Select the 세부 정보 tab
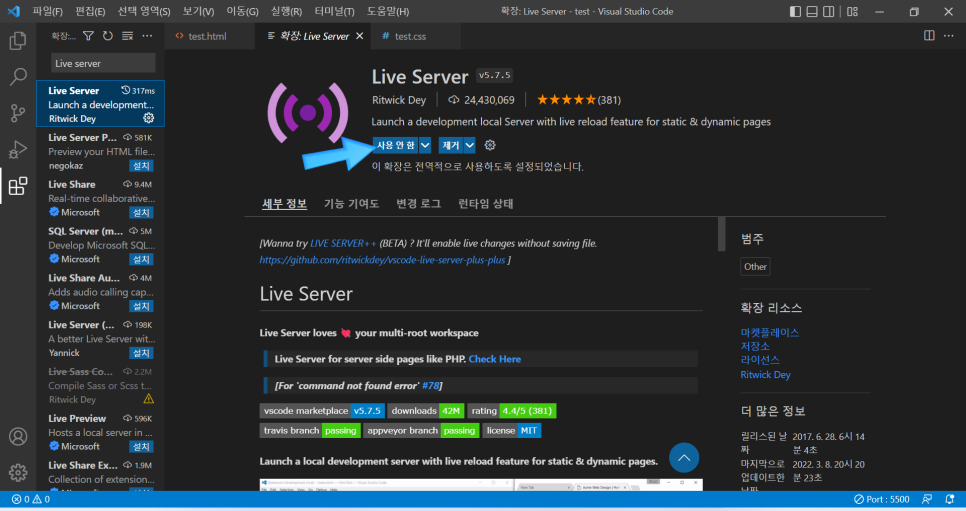Image resolution: width=966 pixels, height=511 pixels. click(284, 203)
